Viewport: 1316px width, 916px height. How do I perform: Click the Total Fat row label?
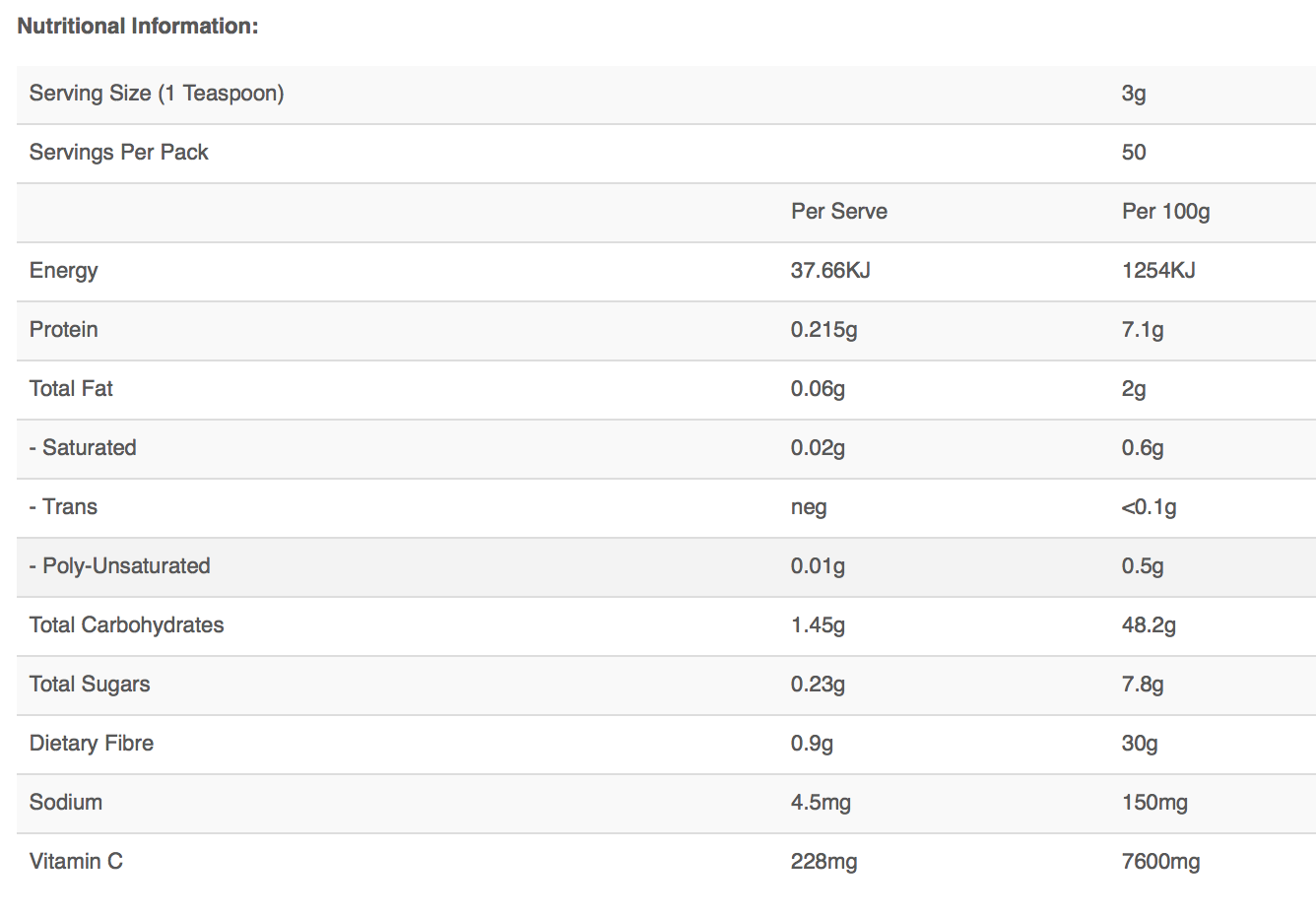pos(71,389)
